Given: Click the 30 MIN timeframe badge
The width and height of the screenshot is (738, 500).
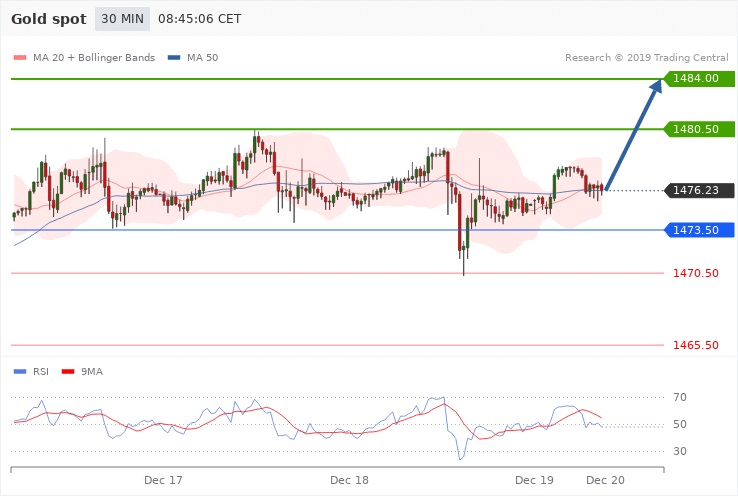Looking at the screenshot, I should tap(120, 20).
